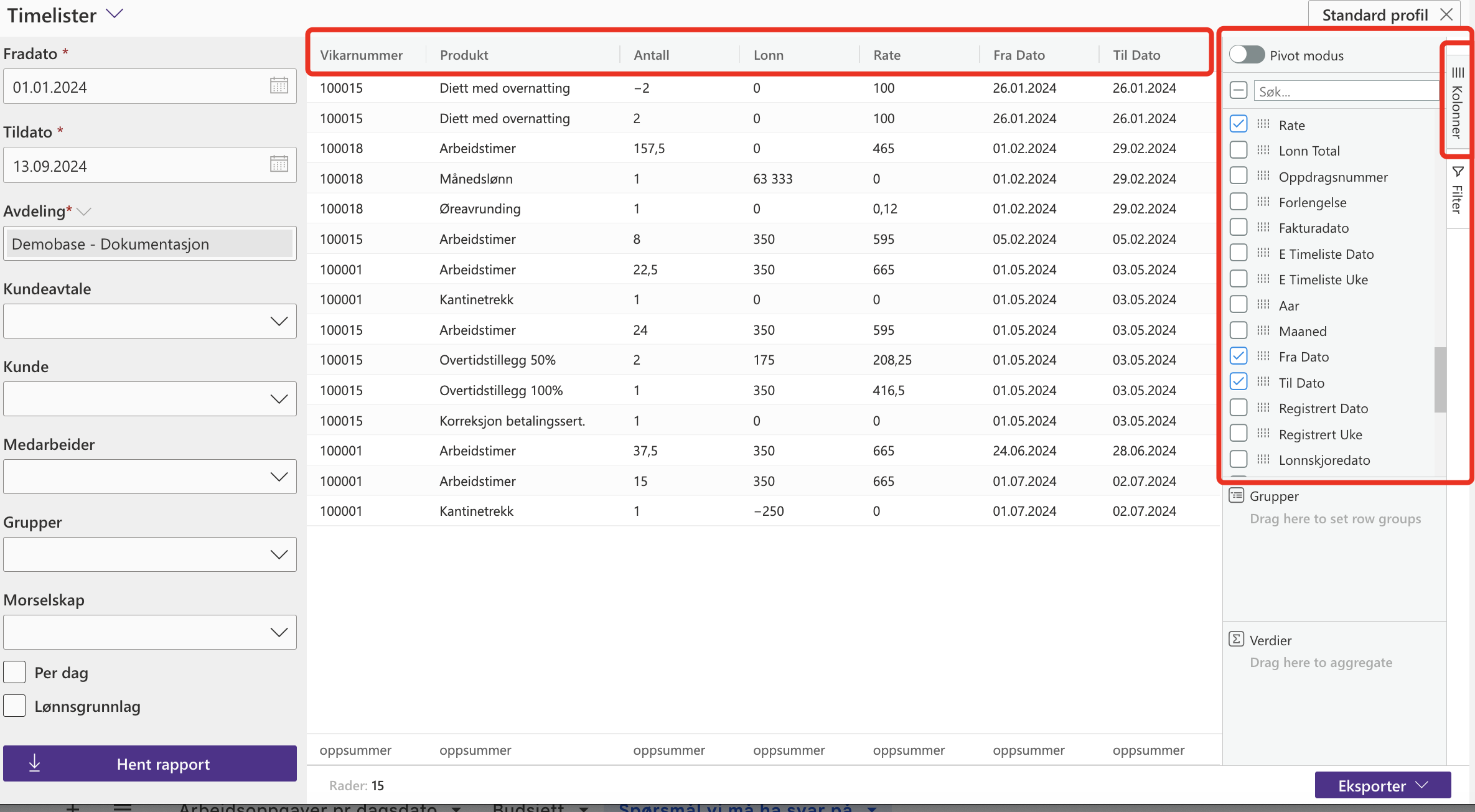
Task: Tick the Per dag checkbox
Action: click(14, 672)
